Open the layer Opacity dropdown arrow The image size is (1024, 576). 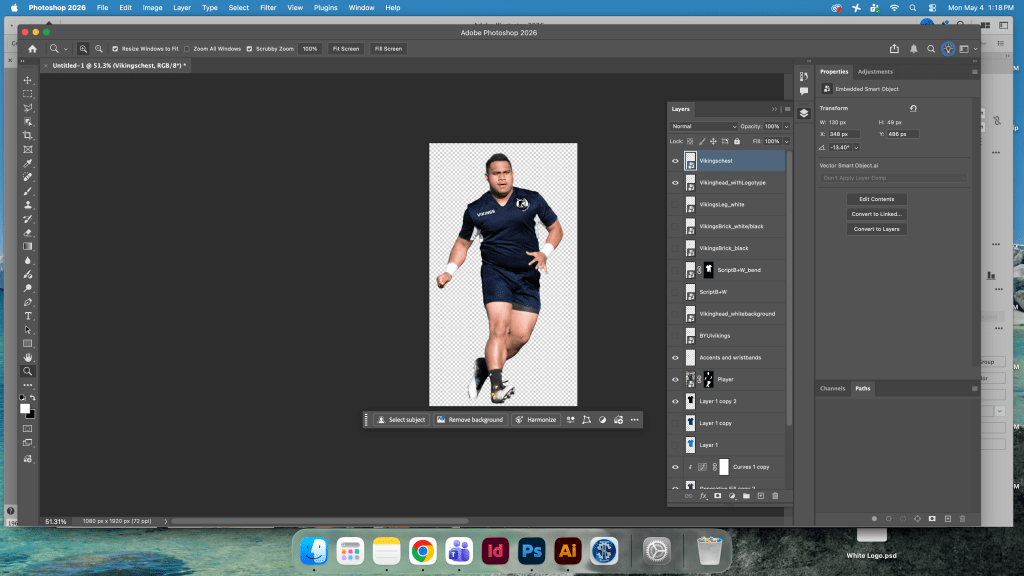786,127
